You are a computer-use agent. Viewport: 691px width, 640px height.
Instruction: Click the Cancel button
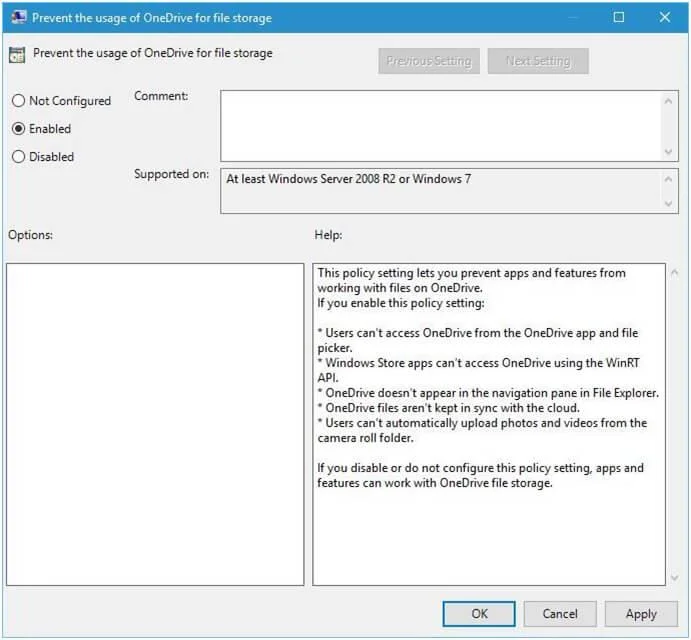tap(560, 614)
